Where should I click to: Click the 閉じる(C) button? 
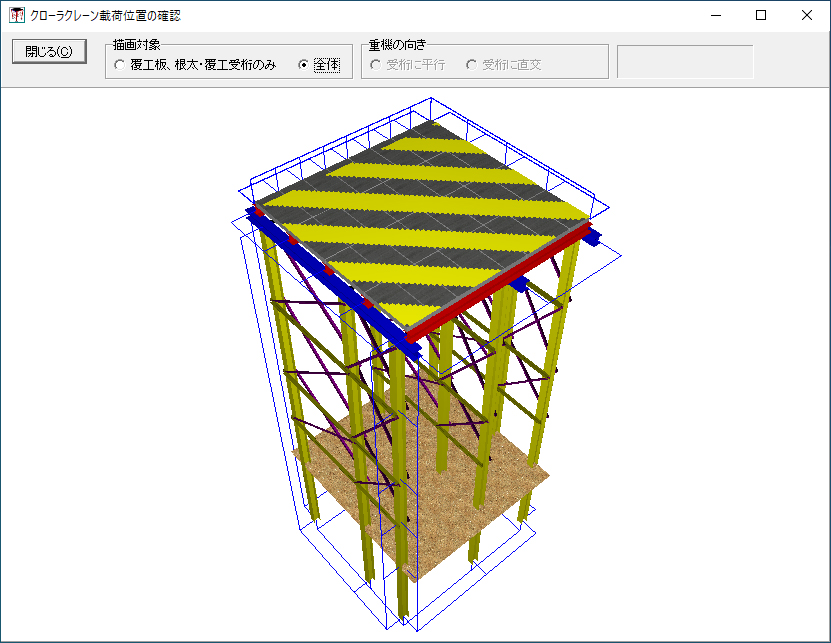[x=49, y=51]
